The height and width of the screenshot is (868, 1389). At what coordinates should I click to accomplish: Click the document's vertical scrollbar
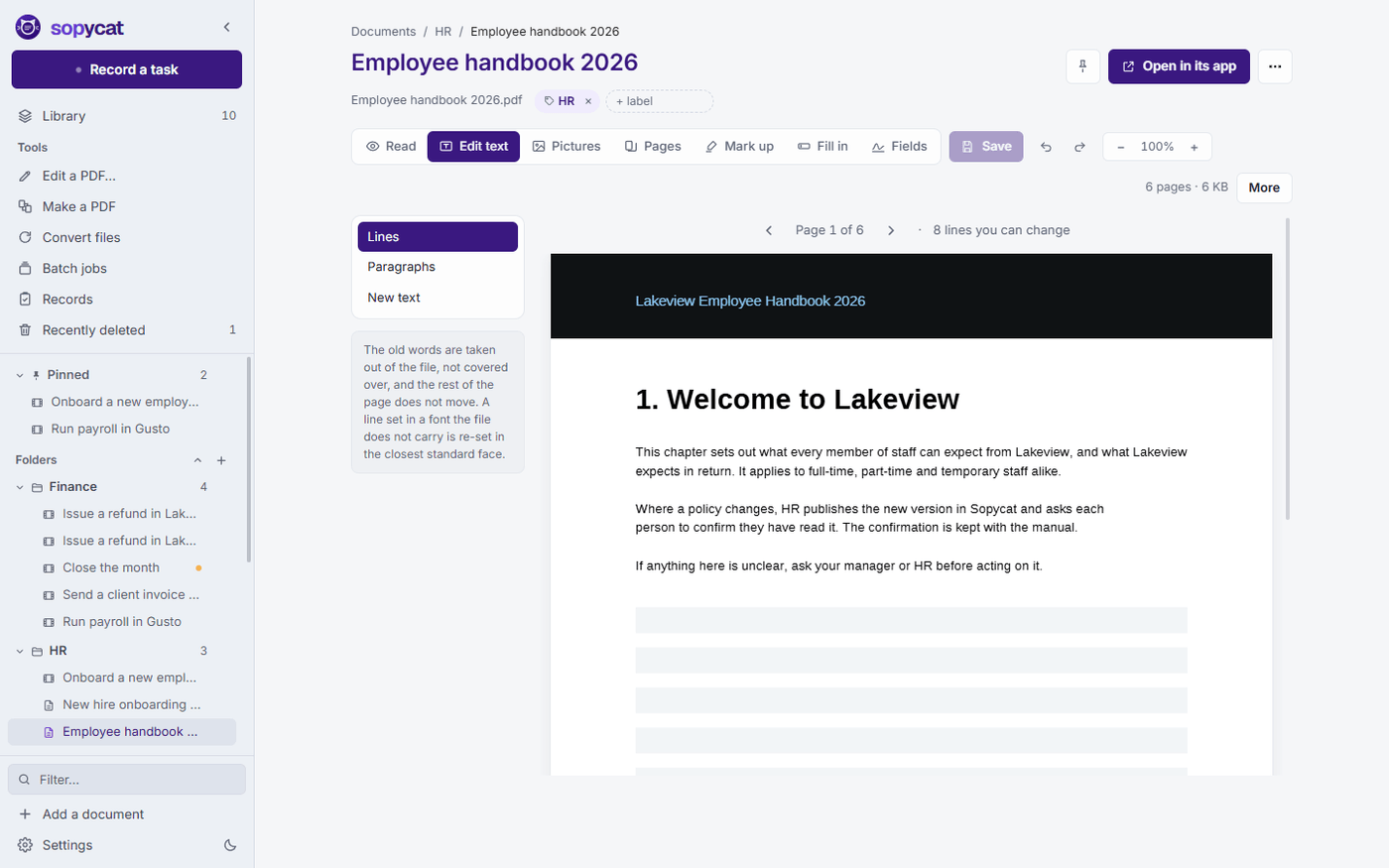1288,369
